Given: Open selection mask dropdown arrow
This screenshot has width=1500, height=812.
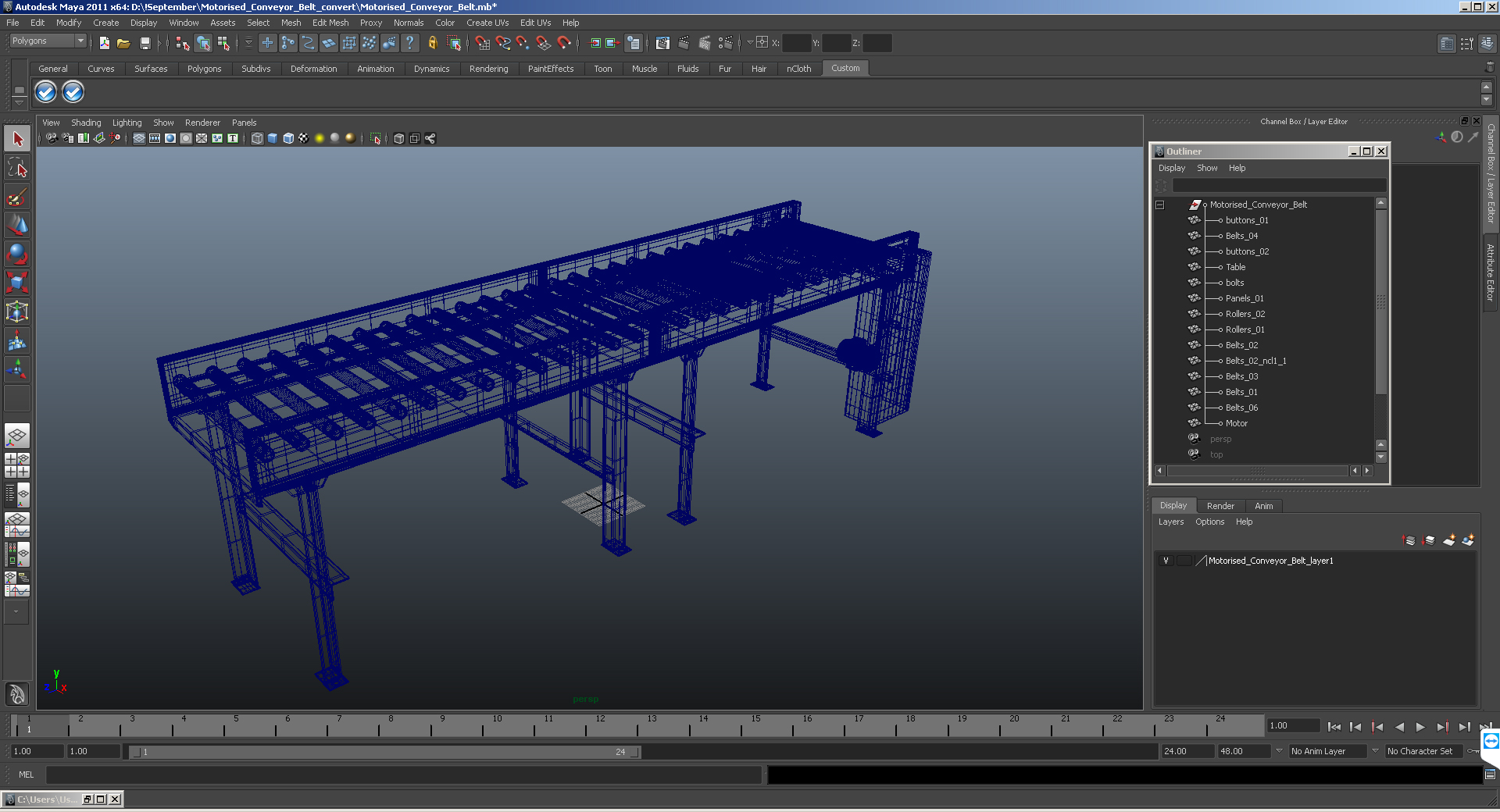Looking at the screenshot, I should pos(248,43).
